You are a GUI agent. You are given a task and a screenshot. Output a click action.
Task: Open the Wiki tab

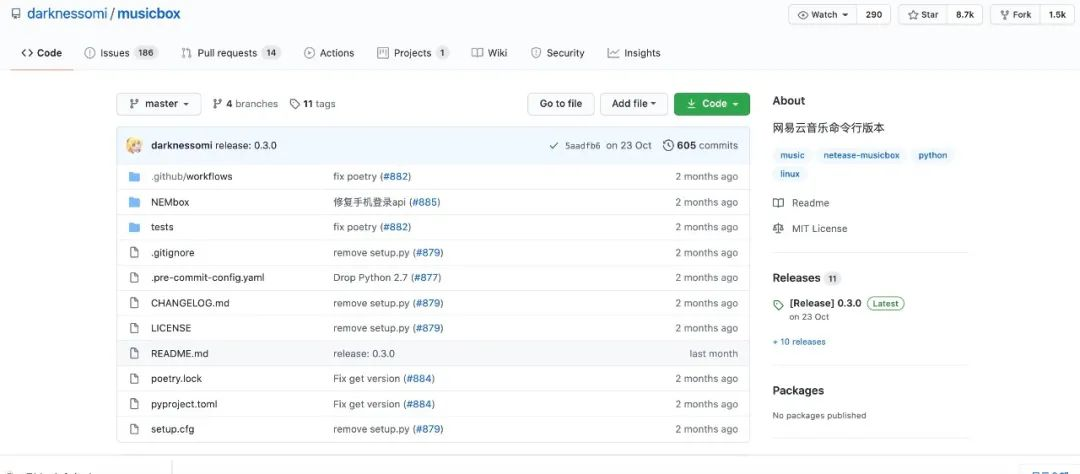point(489,53)
